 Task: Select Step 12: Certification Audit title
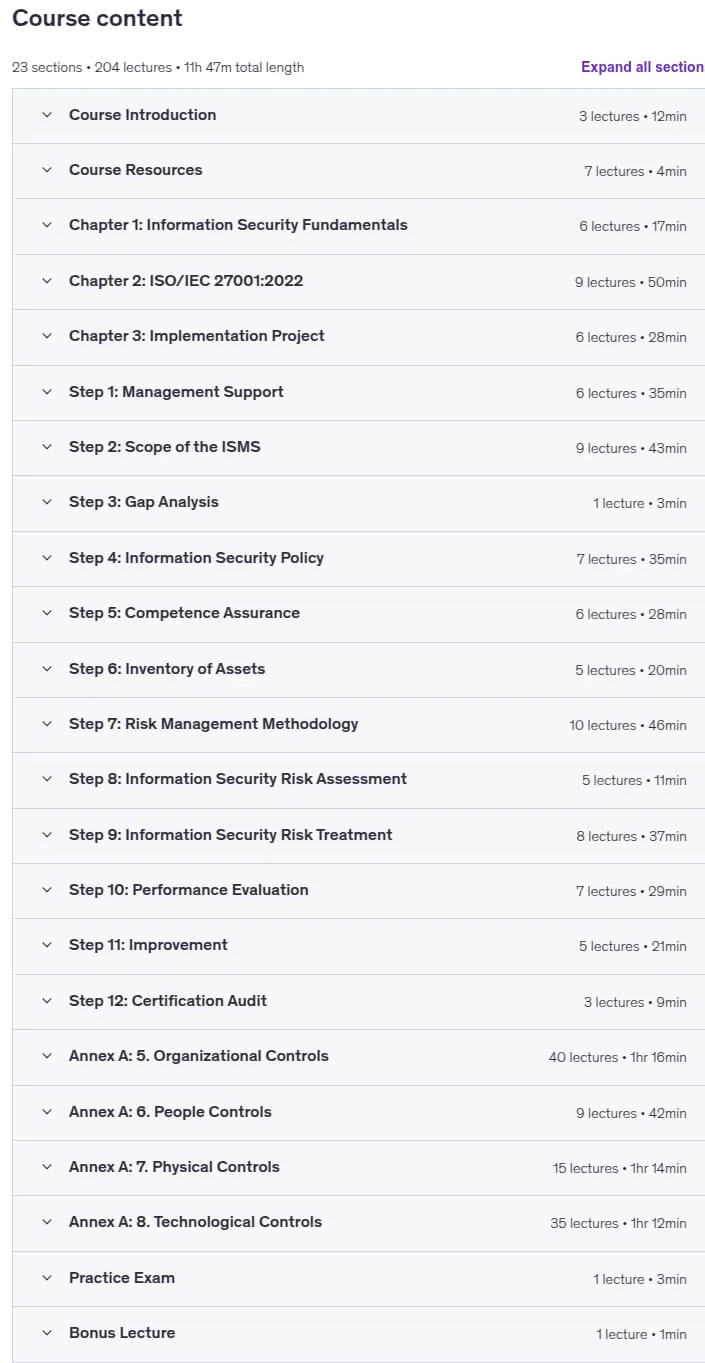click(168, 1001)
